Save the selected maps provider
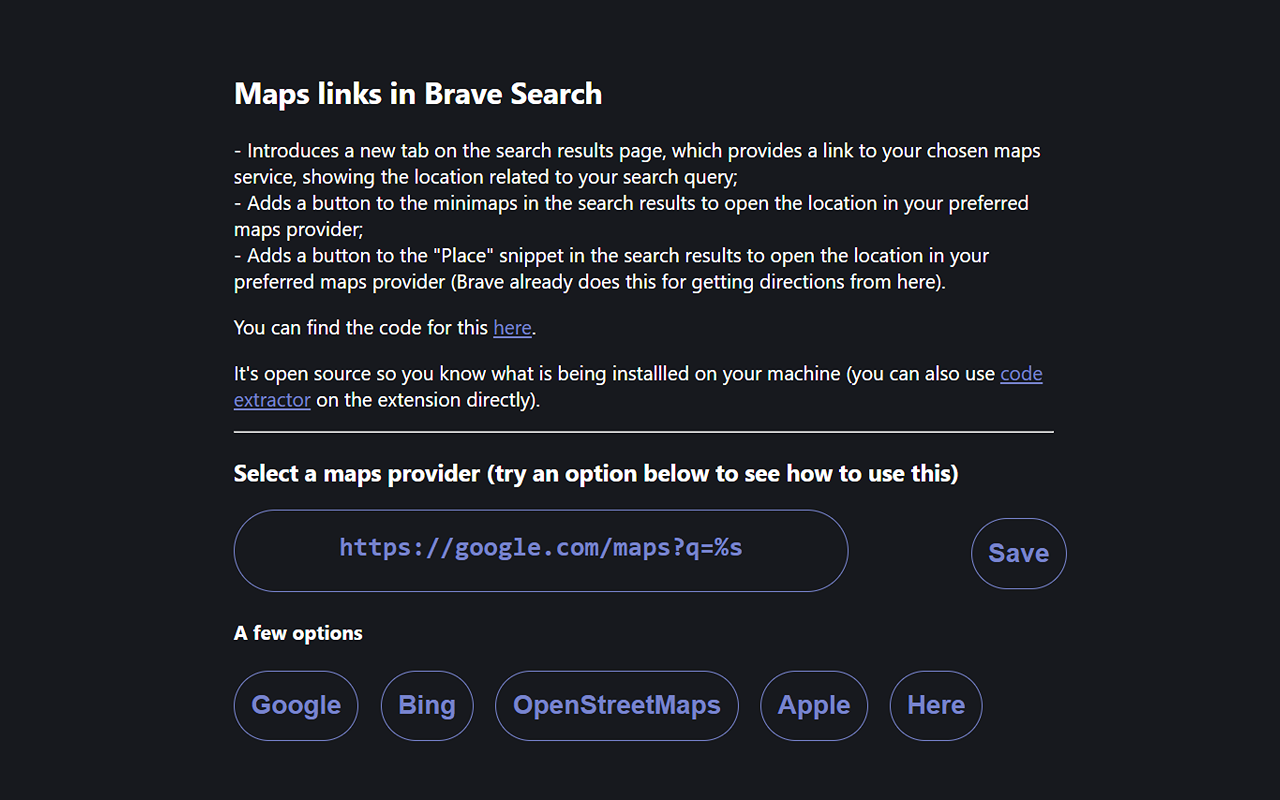The image size is (1280, 800). [x=1018, y=553]
